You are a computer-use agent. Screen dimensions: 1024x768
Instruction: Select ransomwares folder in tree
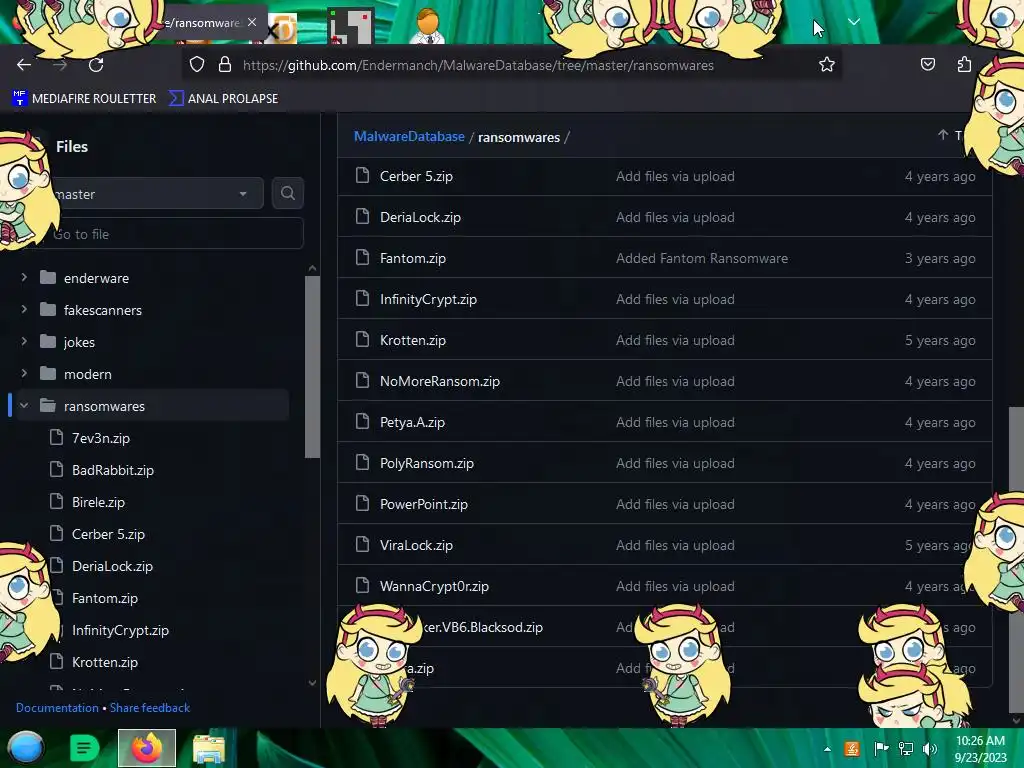click(x=104, y=406)
